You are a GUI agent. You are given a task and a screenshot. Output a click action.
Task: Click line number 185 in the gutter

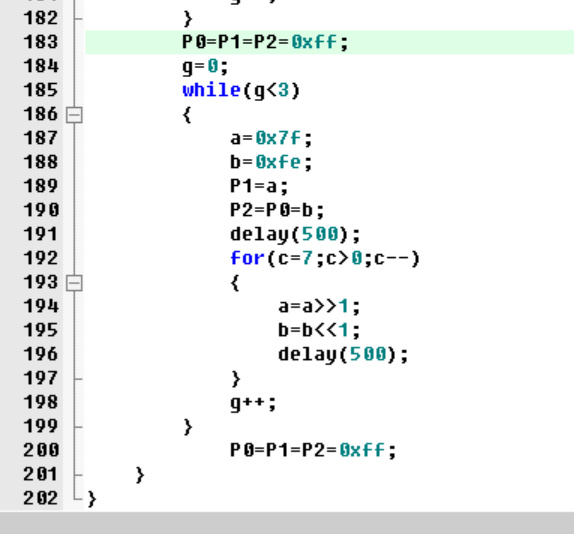pos(41,90)
